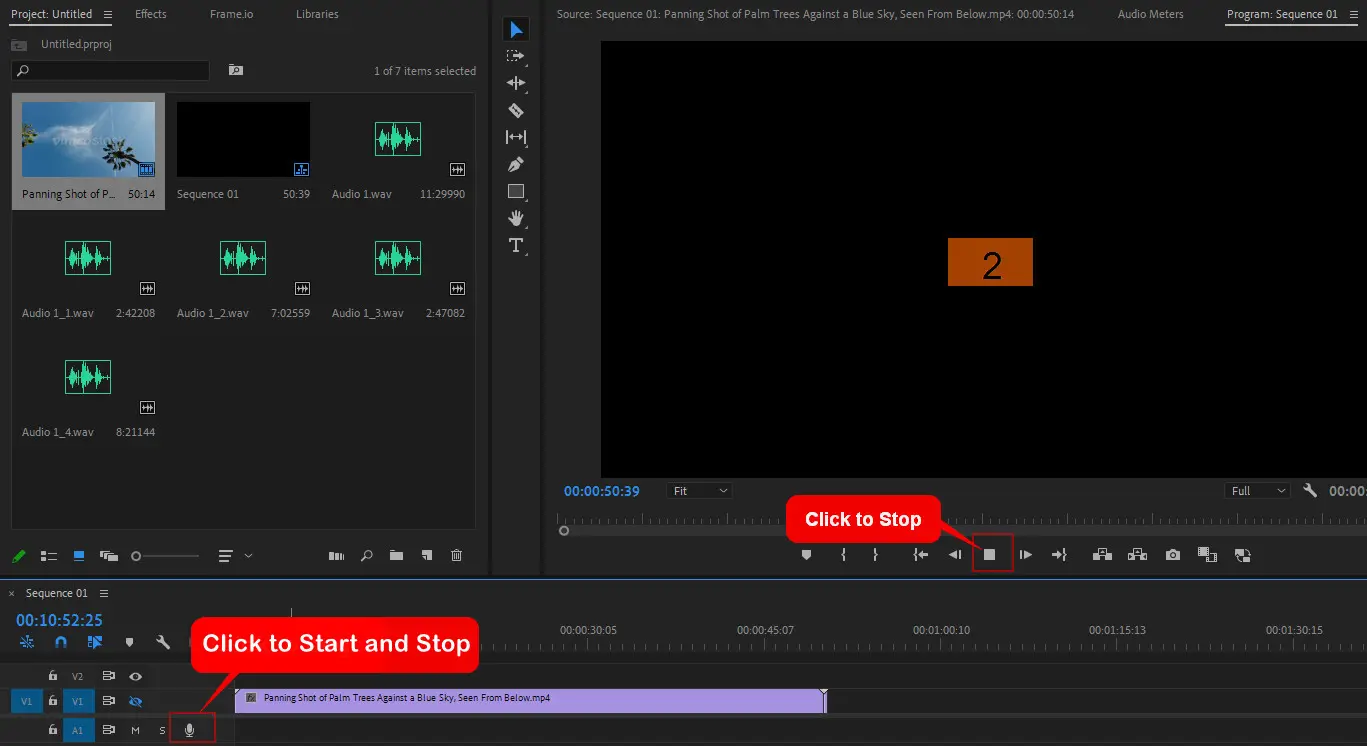The image size is (1367, 746).
Task: Switch to the Frame.io tab
Action: (x=231, y=14)
